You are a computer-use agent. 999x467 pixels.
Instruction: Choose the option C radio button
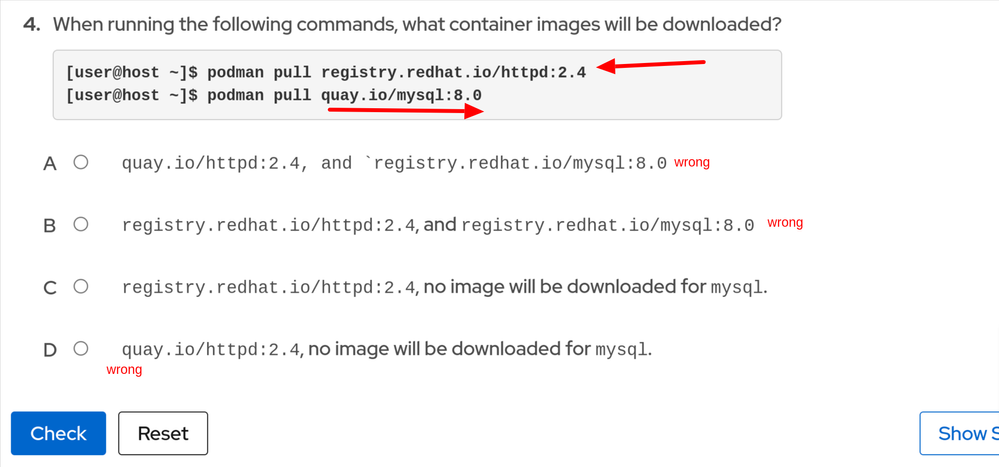pyautogui.click(x=81, y=287)
